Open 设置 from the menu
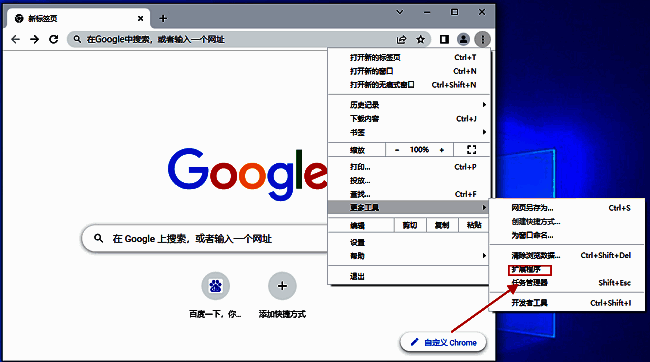This screenshot has height=362, width=650. [409, 243]
